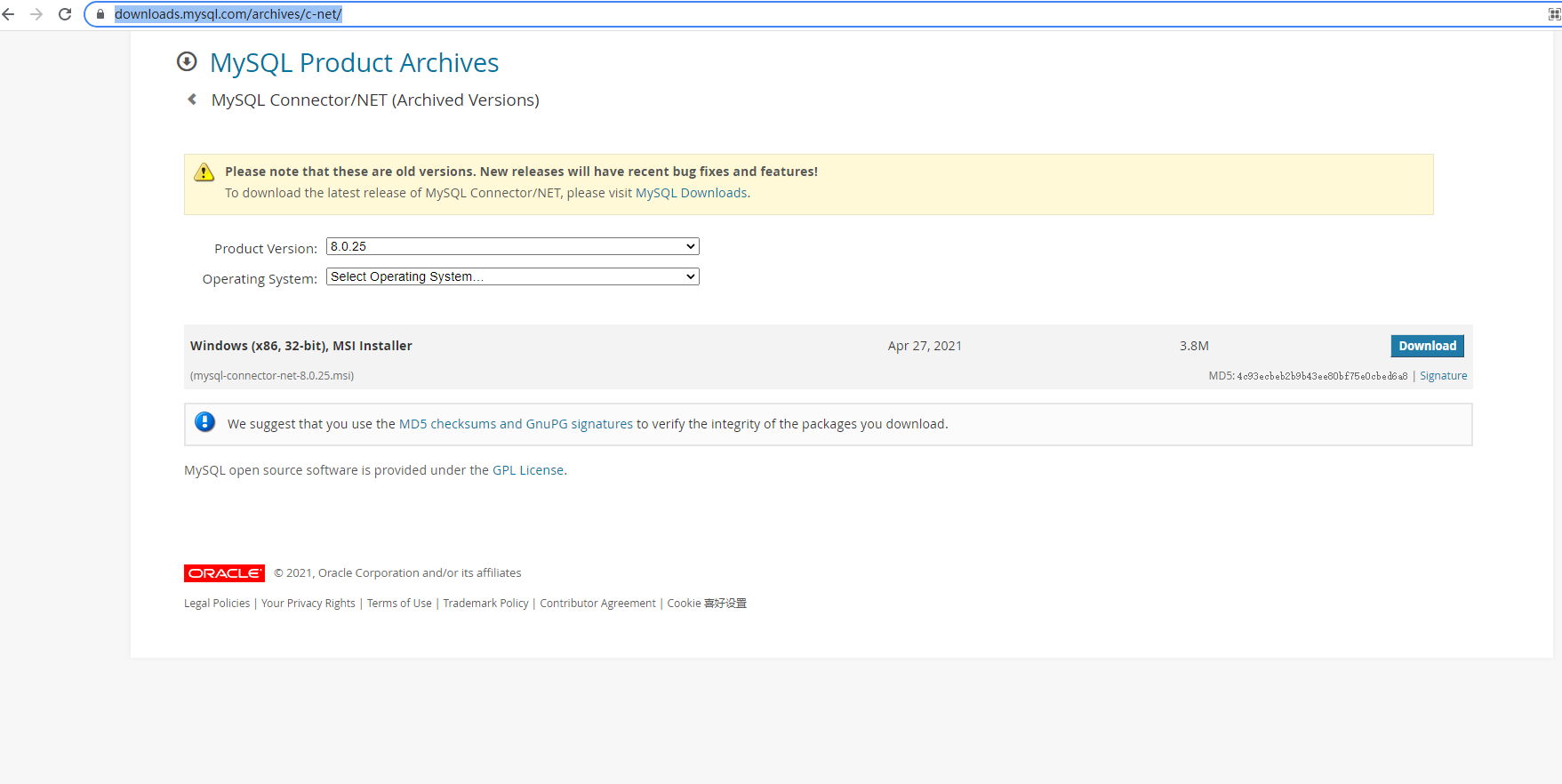Reload the page with refresh icon

tap(65, 14)
